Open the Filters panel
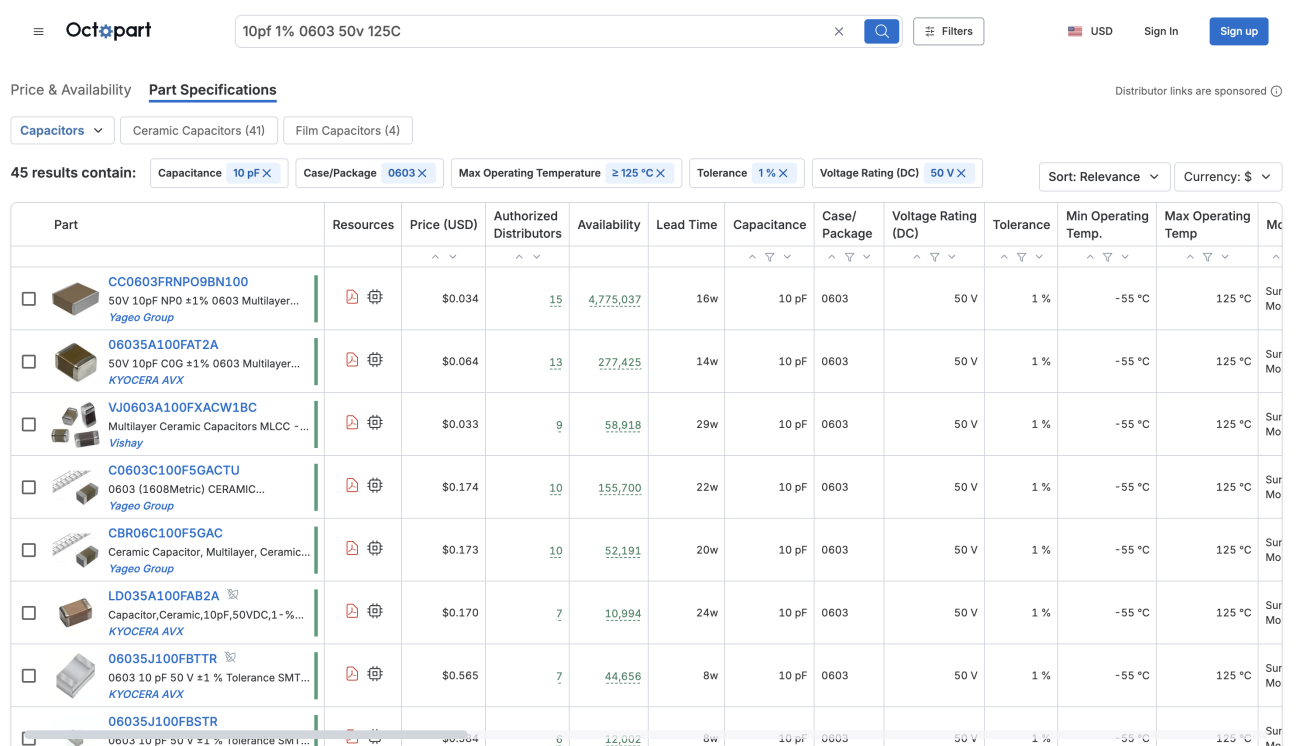The image size is (1300, 746). click(948, 31)
